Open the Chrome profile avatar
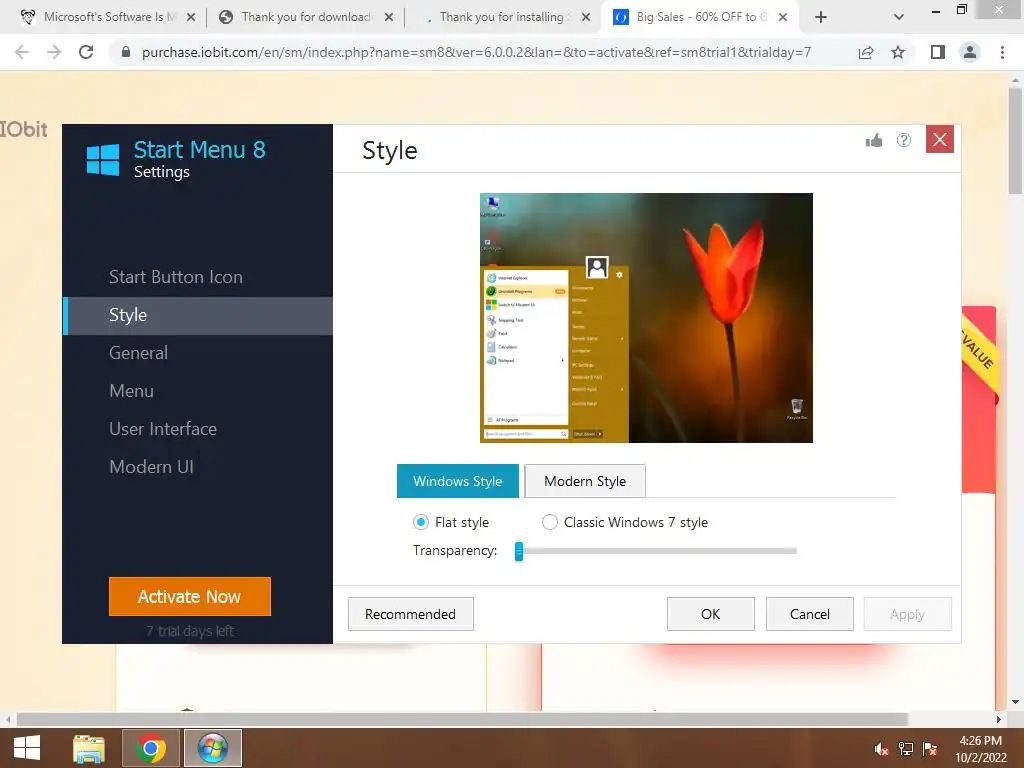The width and height of the screenshot is (1024, 768). [970, 52]
